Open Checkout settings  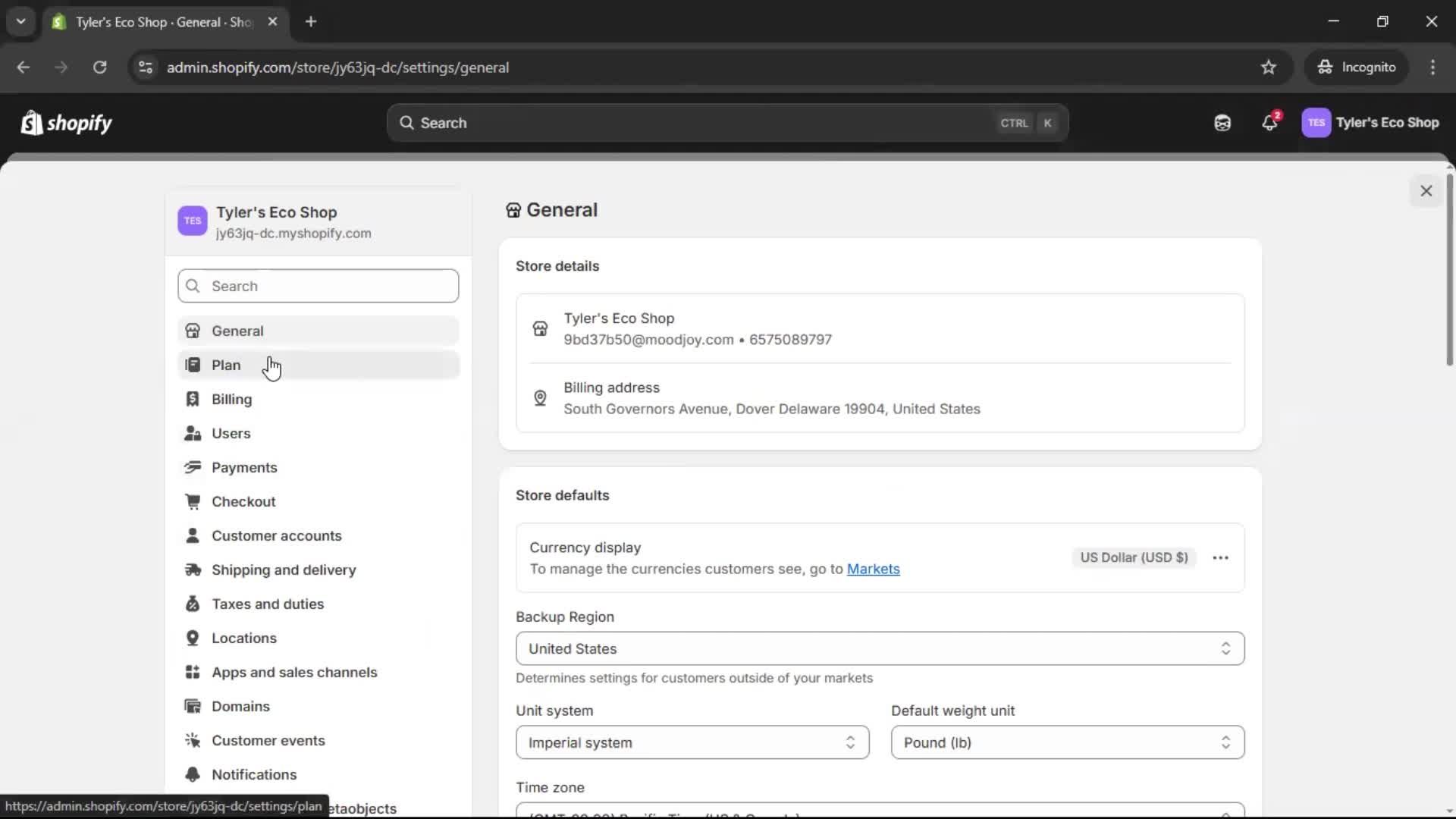(x=318, y=501)
